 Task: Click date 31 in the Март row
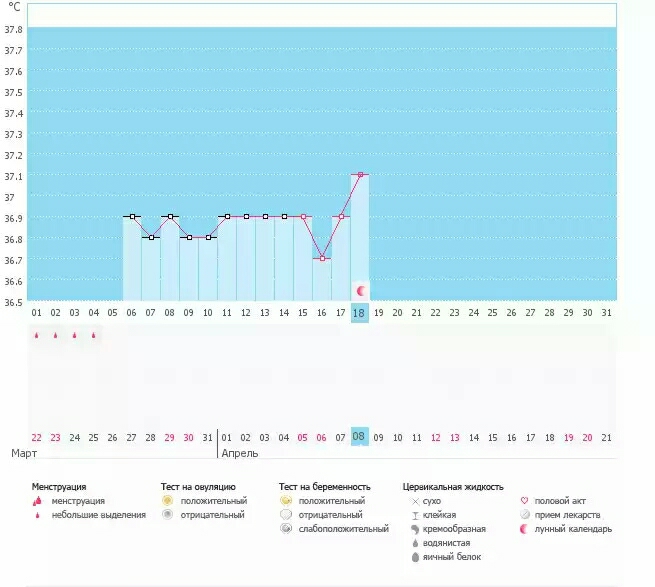click(208, 437)
